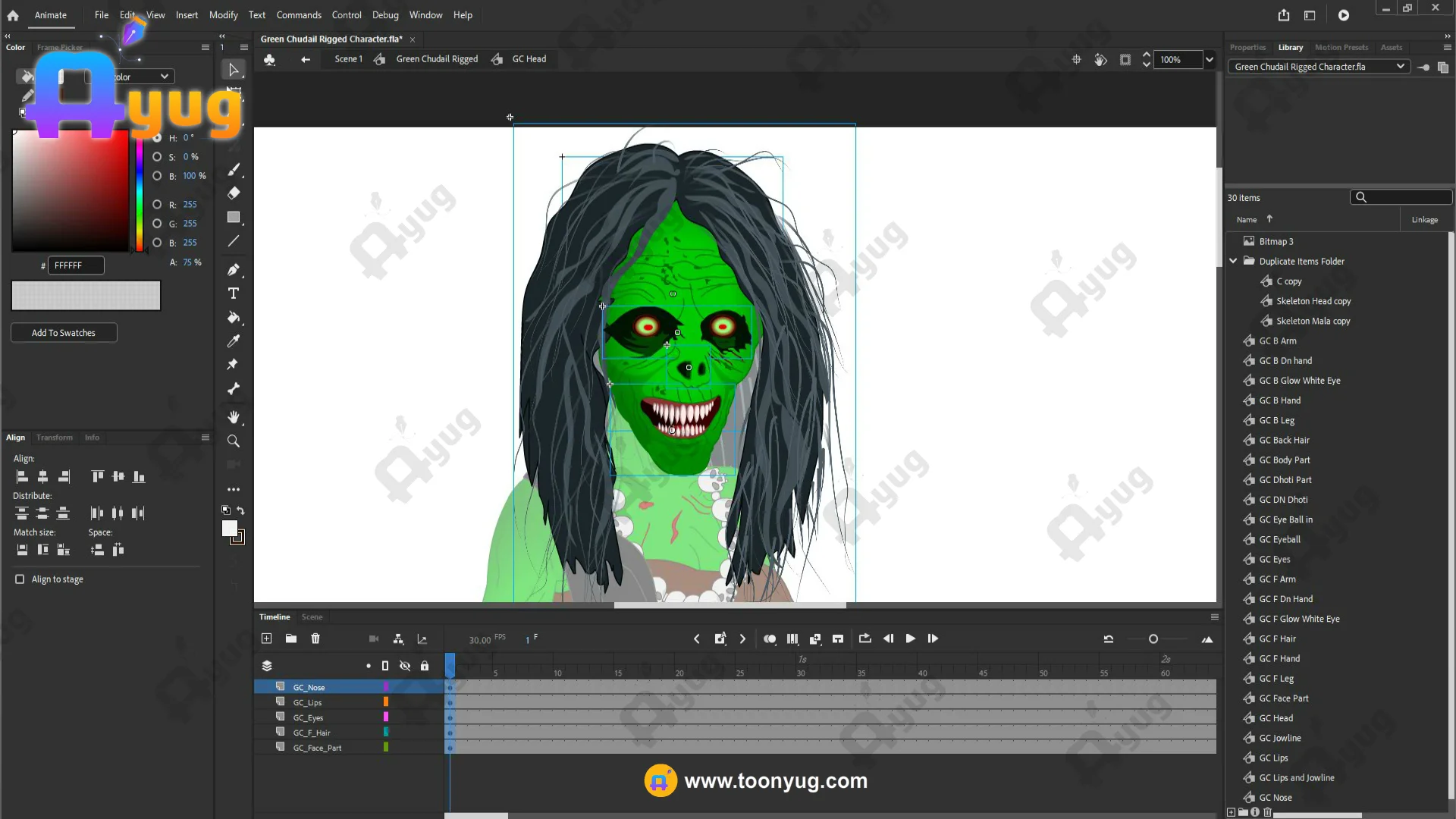This screenshot has width=1456, height=819.
Task: Select the Eyedropper tool
Action: point(234,340)
